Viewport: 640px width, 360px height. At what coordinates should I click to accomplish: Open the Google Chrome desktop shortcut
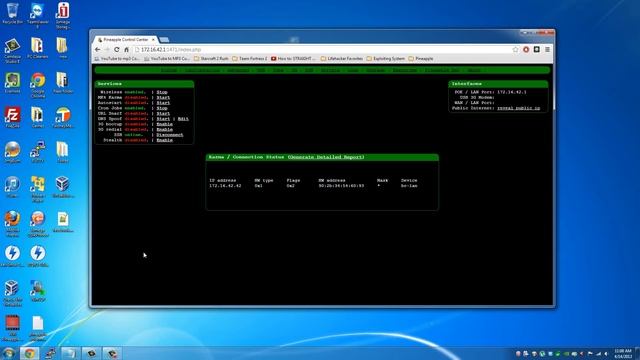point(38,85)
